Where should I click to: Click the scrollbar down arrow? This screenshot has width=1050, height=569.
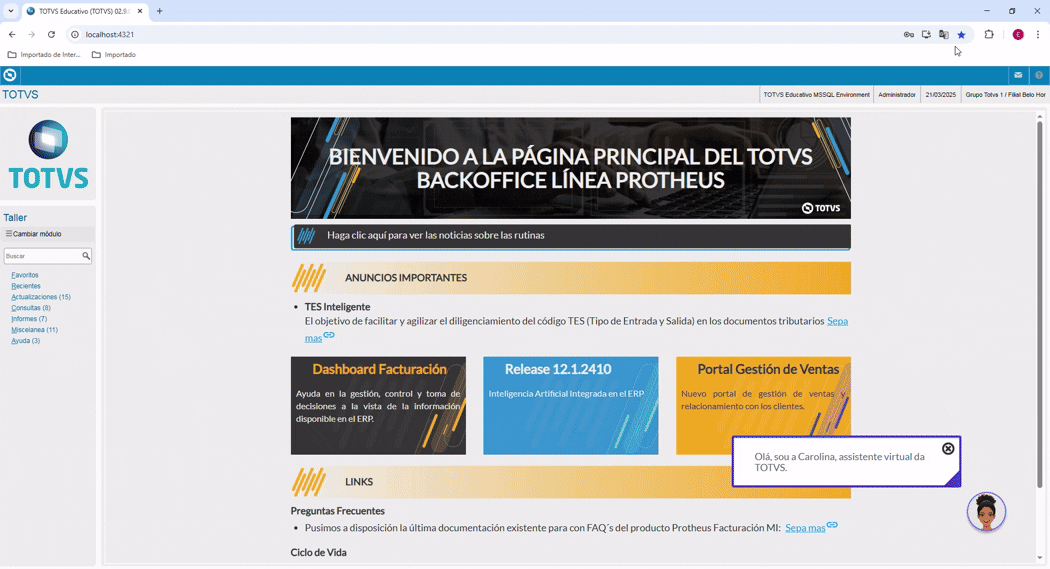click(1039, 558)
